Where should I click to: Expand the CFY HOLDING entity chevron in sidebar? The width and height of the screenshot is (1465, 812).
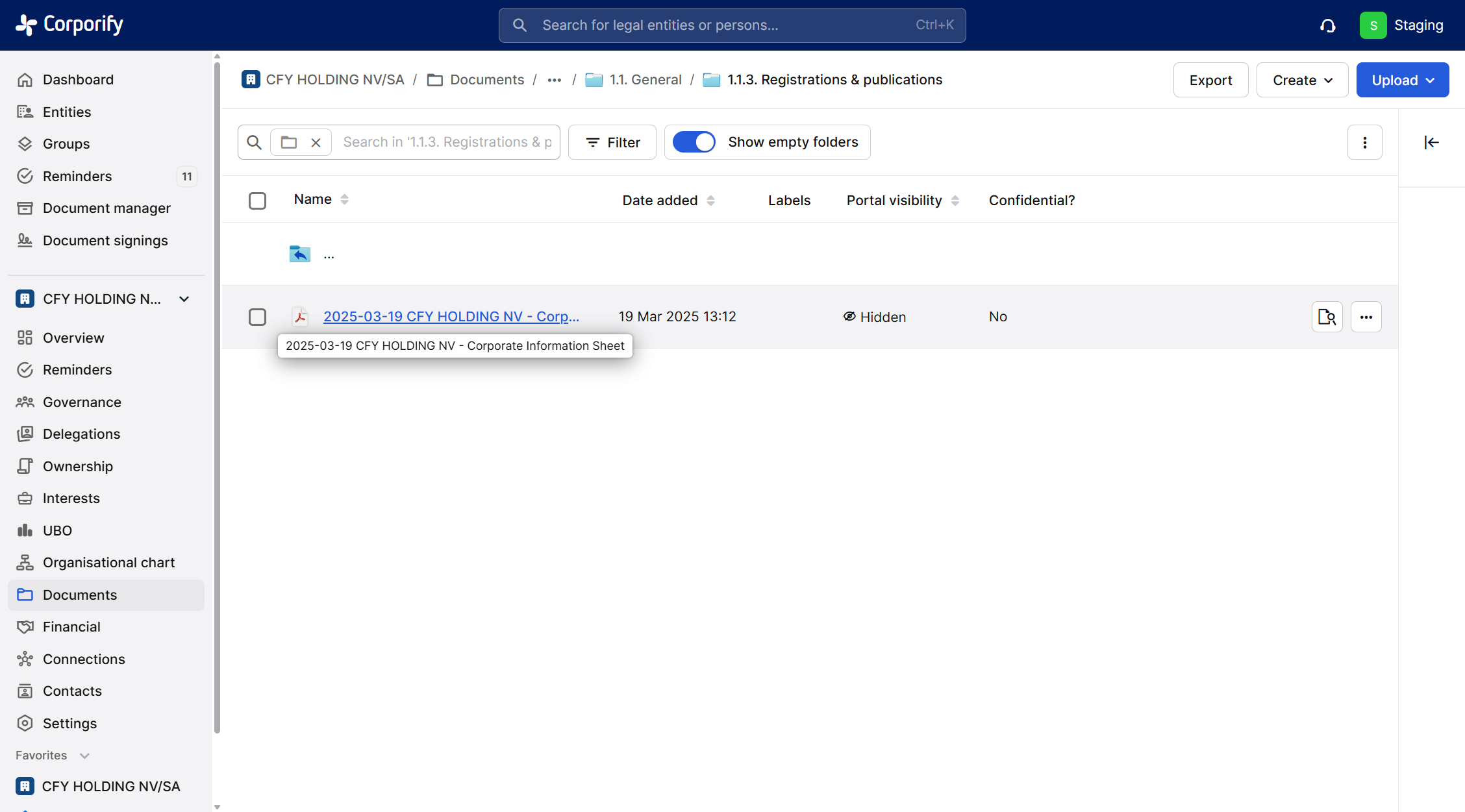click(x=184, y=299)
